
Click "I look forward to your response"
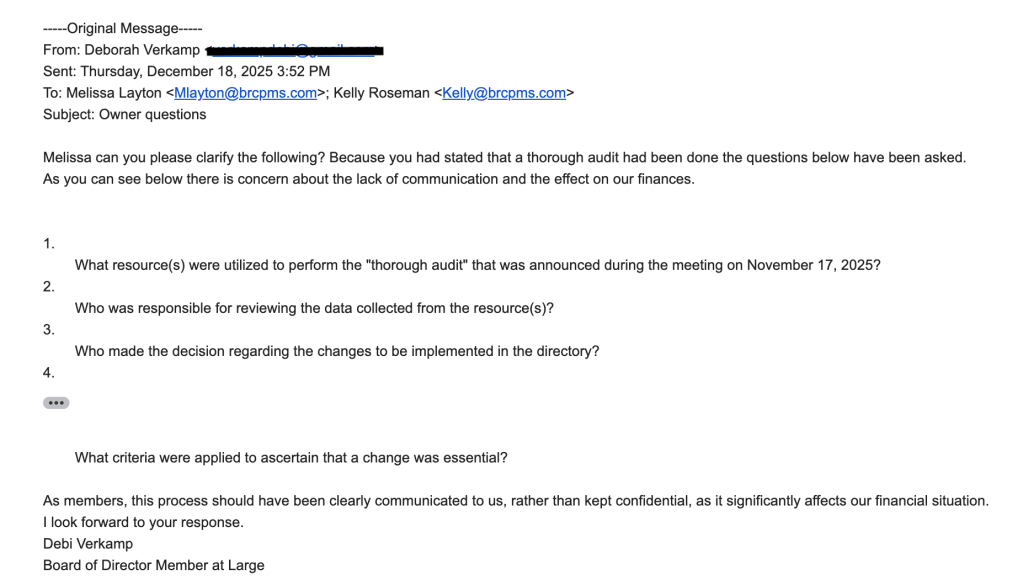coord(143,522)
